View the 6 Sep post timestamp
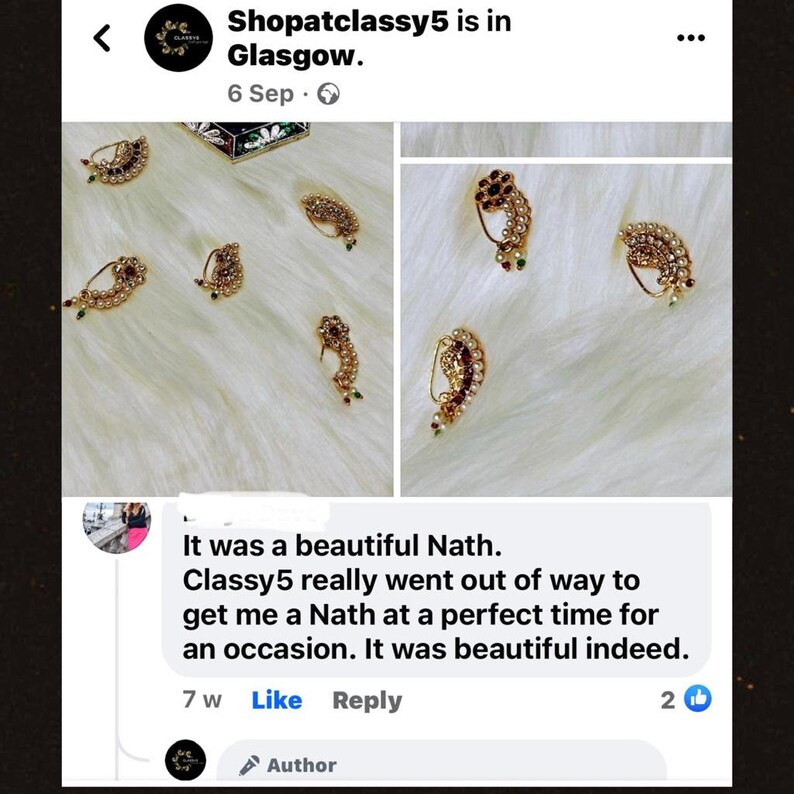 click(260, 94)
